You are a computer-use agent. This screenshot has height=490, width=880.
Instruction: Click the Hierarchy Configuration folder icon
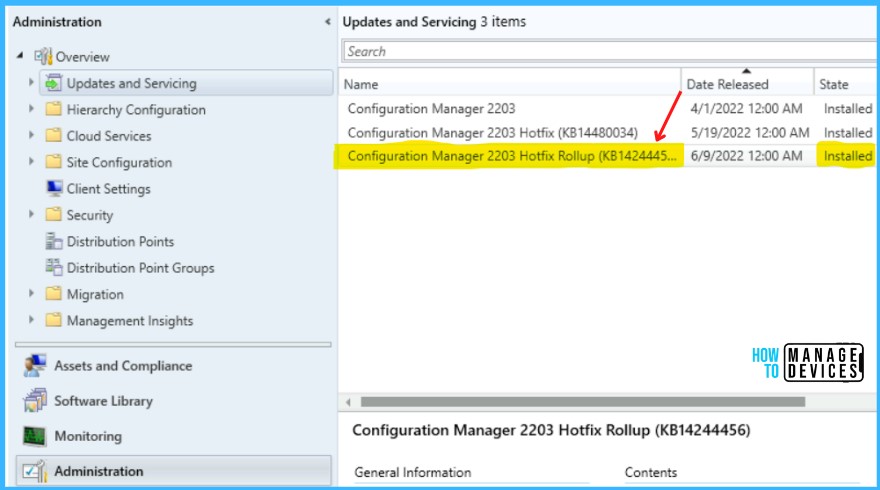click(53, 109)
